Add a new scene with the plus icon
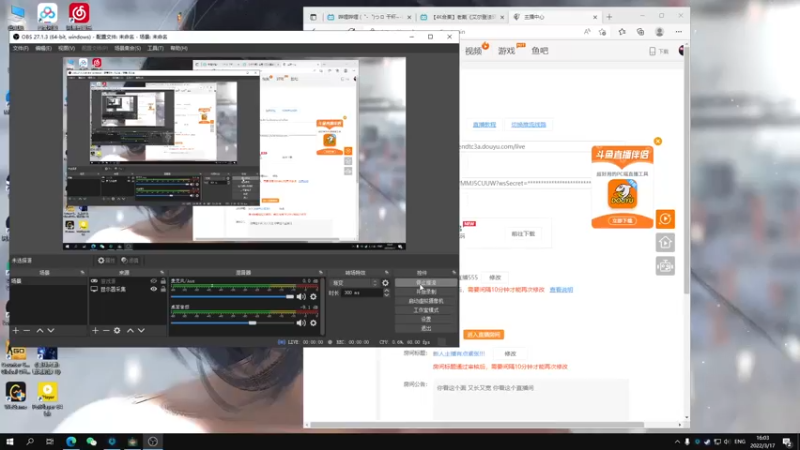Viewport: 800px width, 450px height. (x=16, y=331)
